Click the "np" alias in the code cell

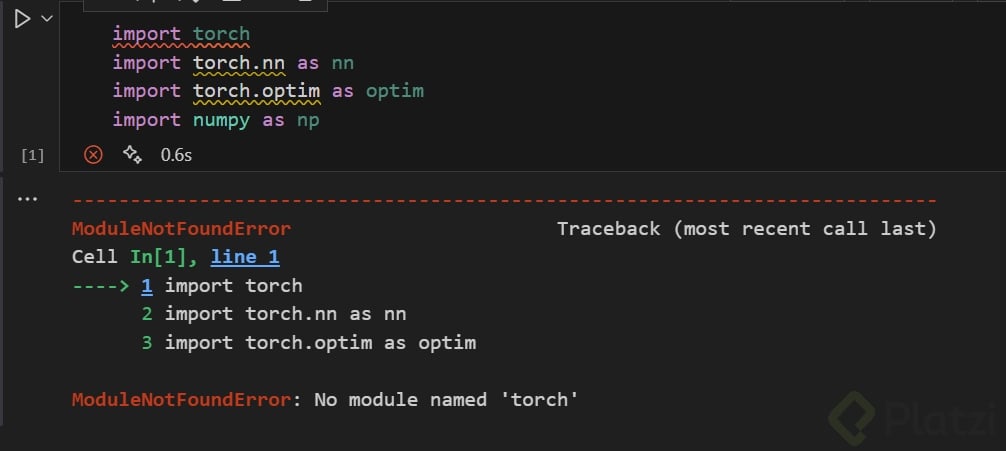tap(307, 120)
